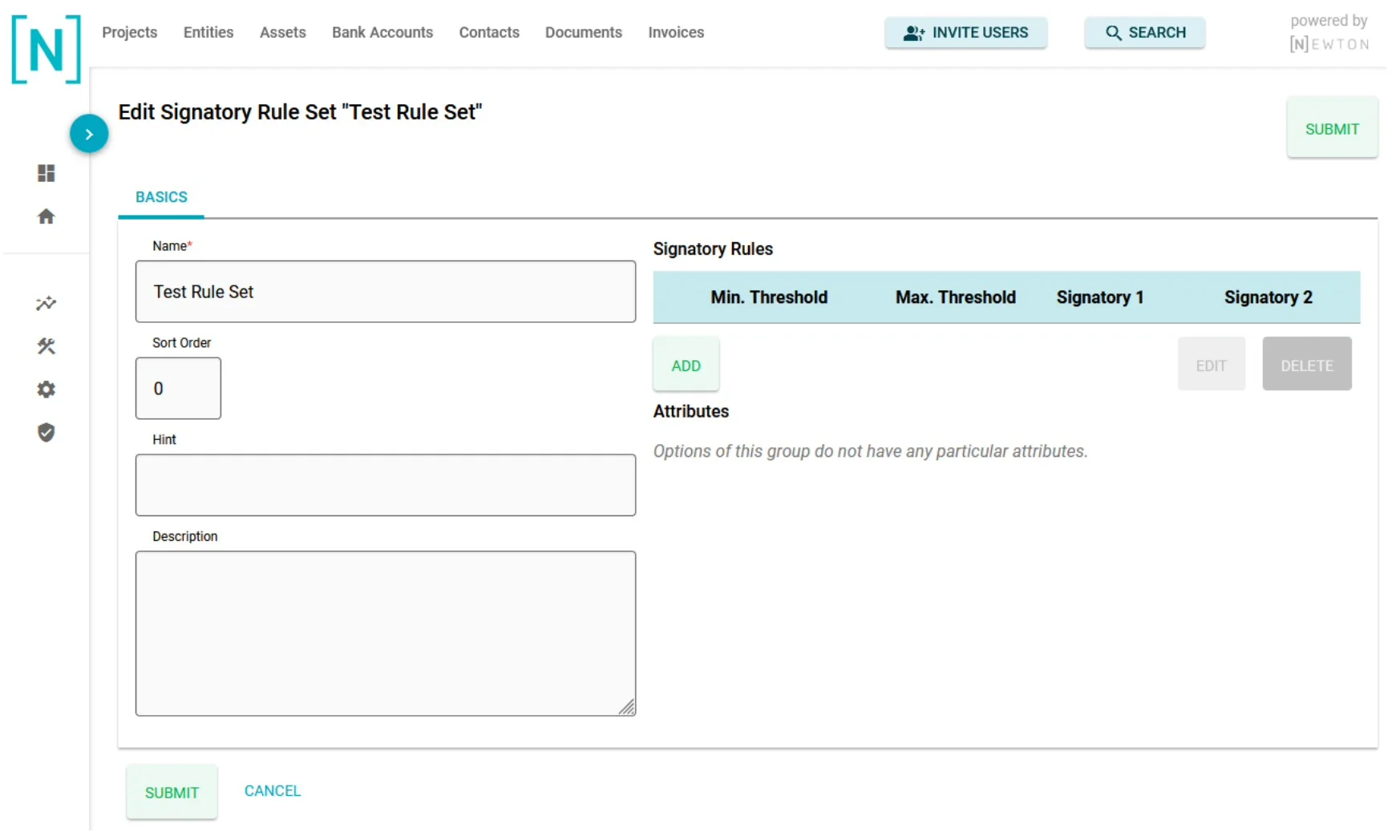Image resolution: width=1400 pixels, height=840 pixels.
Task: Open the Contacts menu
Action: 489,33
